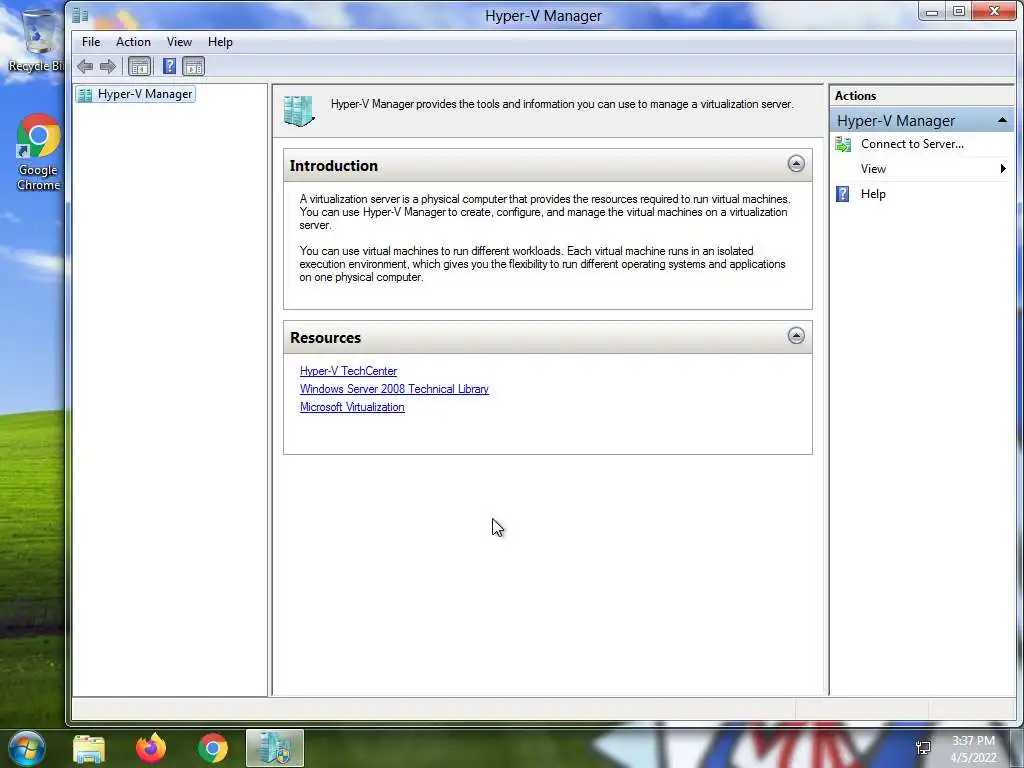Select the Hyper-V Manager taskbar button
This screenshot has width=1024, height=768.
(x=275, y=748)
